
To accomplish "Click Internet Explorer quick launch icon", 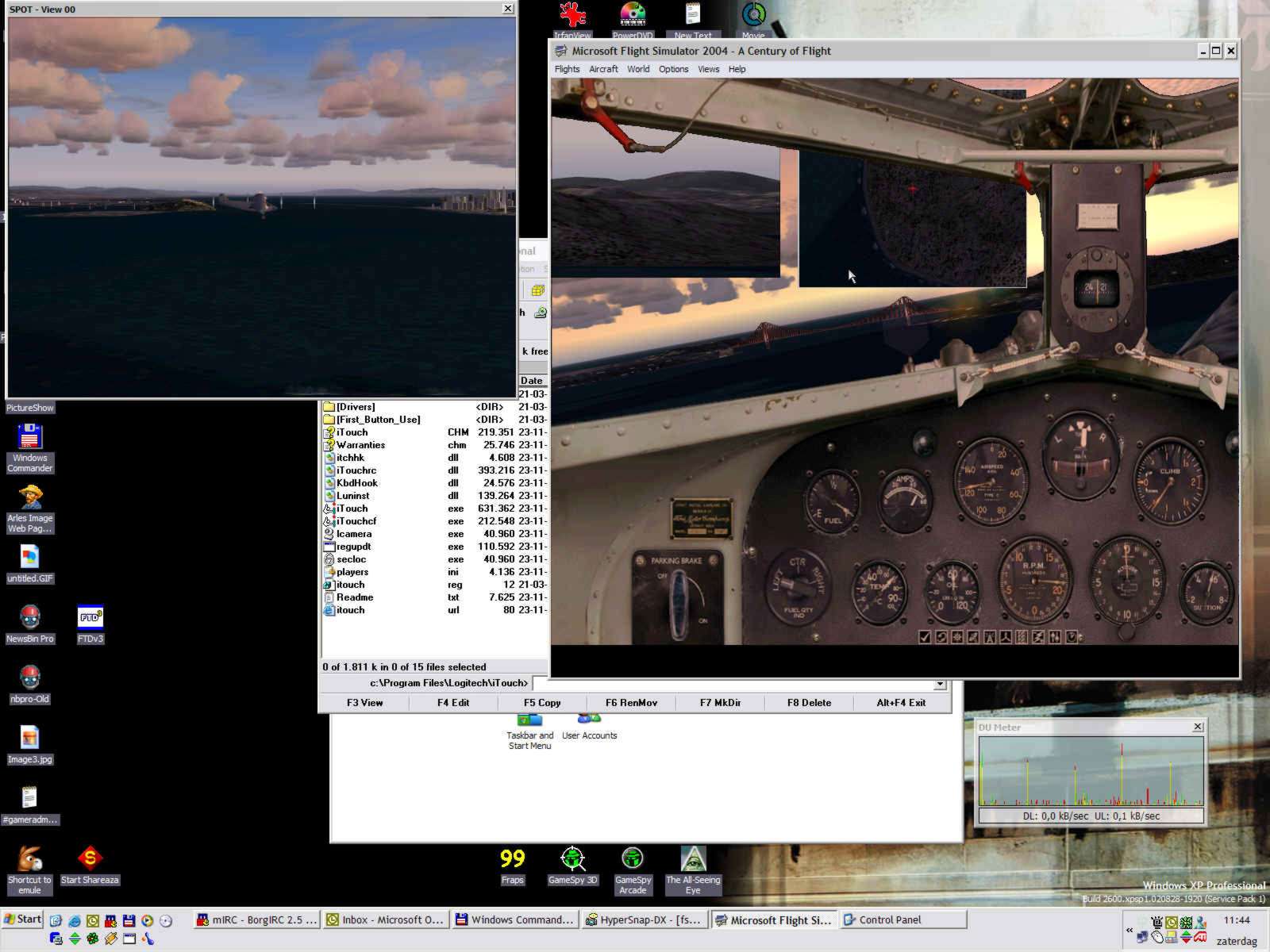I will click(x=75, y=921).
